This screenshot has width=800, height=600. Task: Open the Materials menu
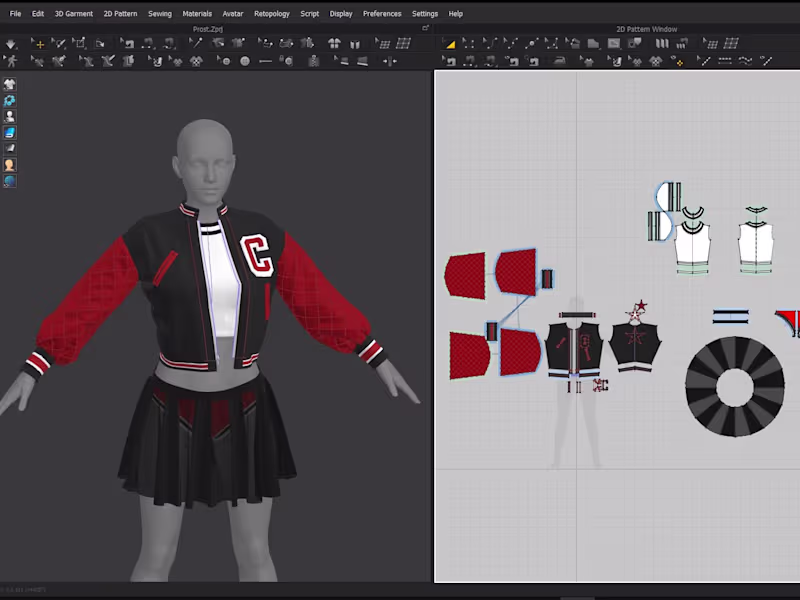[197, 13]
